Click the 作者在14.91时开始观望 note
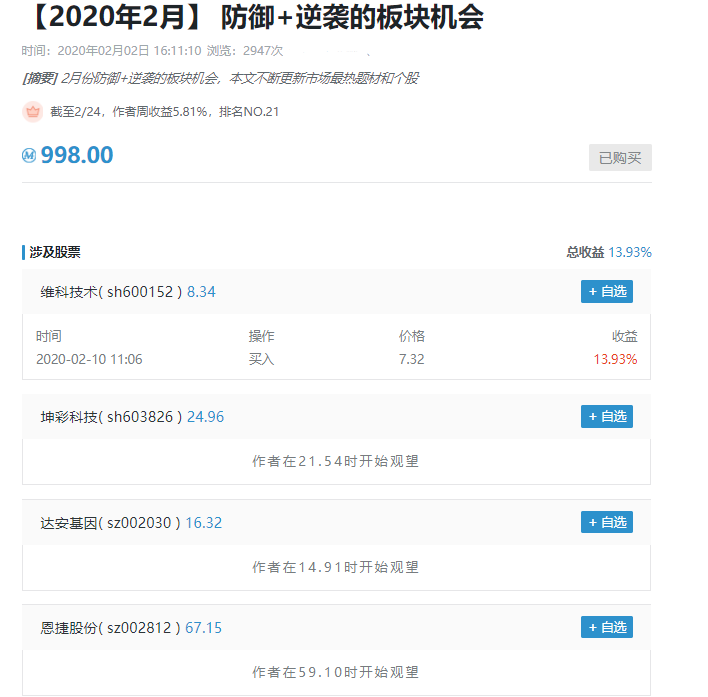Screen dimensions: 708x697 pyautogui.click(x=335, y=567)
